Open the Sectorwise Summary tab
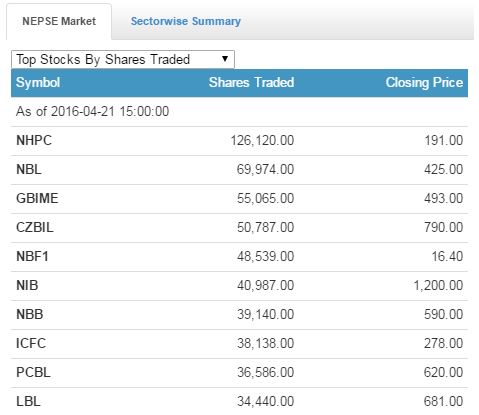 (x=186, y=21)
